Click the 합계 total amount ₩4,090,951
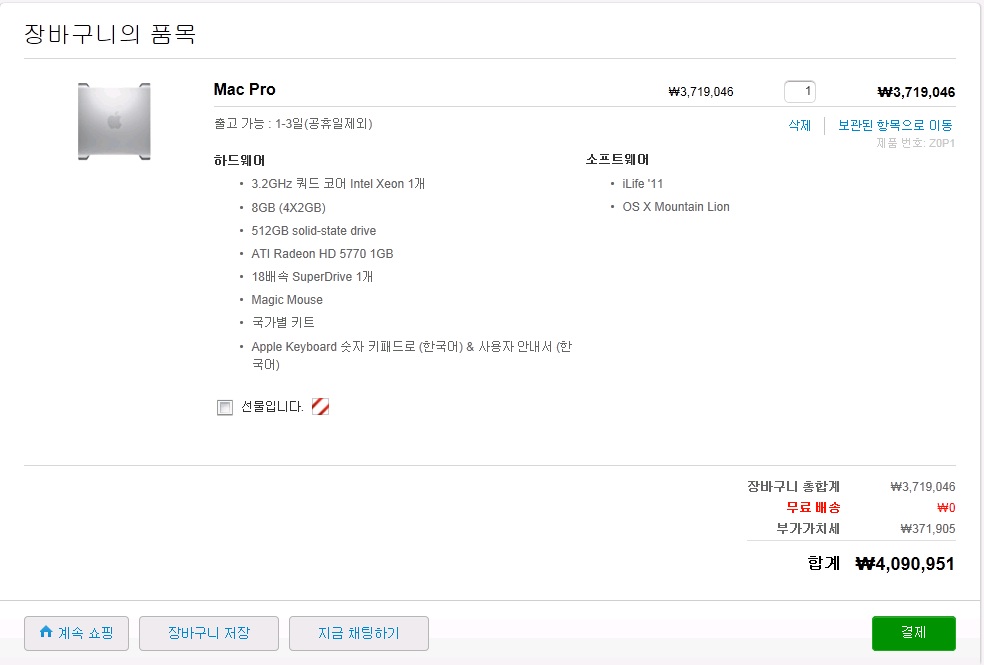984x665 pixels. (905, 564)
